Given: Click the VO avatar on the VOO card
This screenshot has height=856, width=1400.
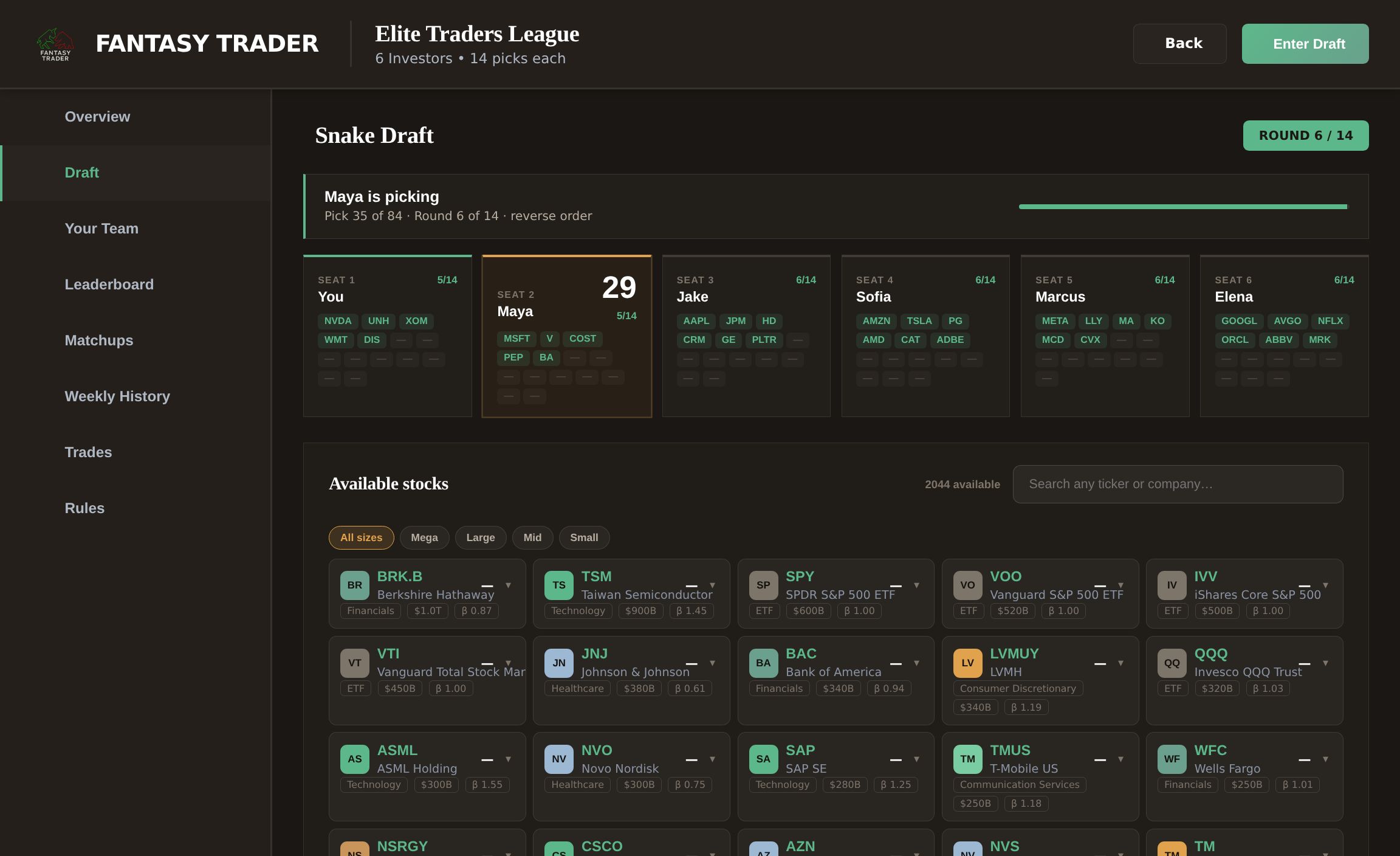Looking at the screenshot, I should [968, 585].
